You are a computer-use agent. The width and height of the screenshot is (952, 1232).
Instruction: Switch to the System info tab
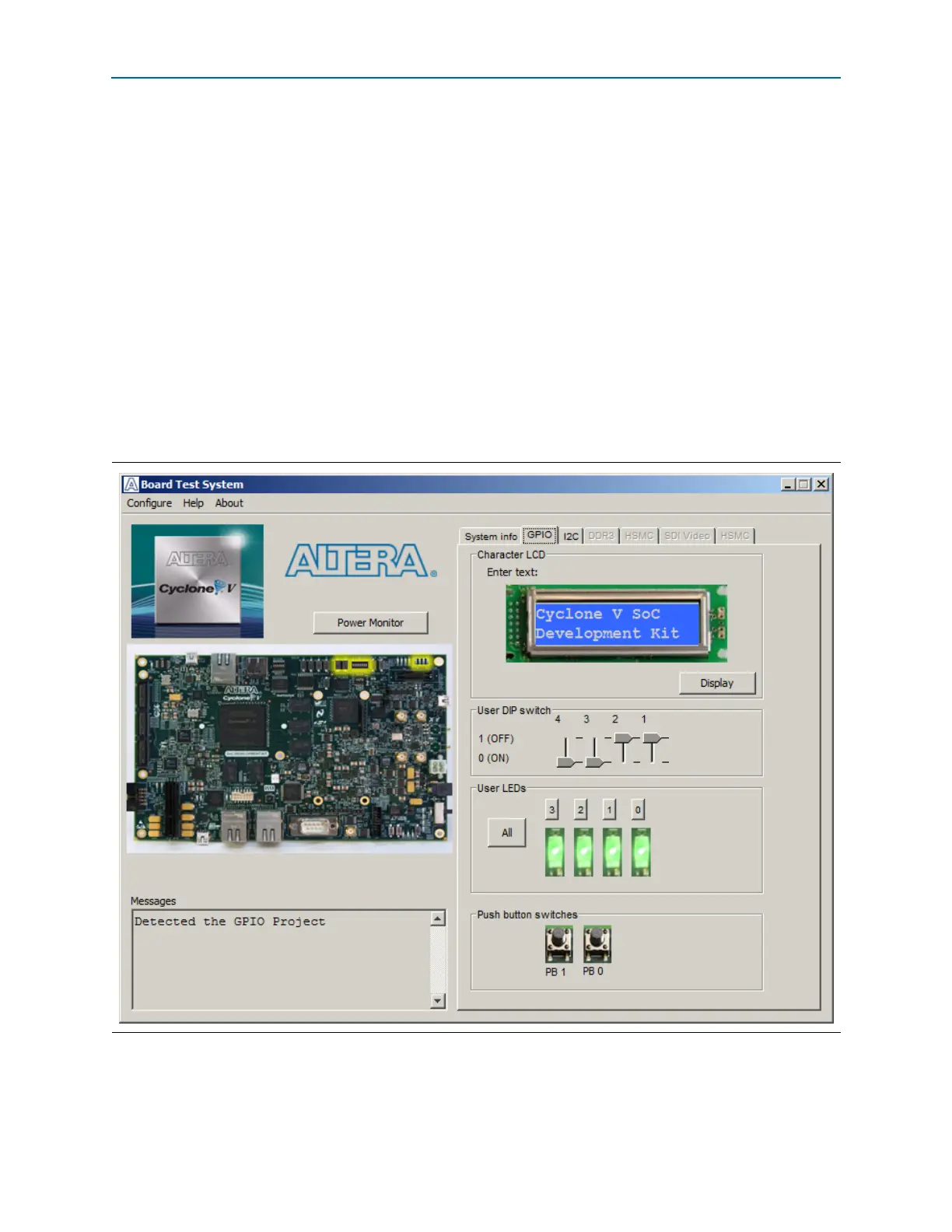pyautogui.click(x=491, y=537)
